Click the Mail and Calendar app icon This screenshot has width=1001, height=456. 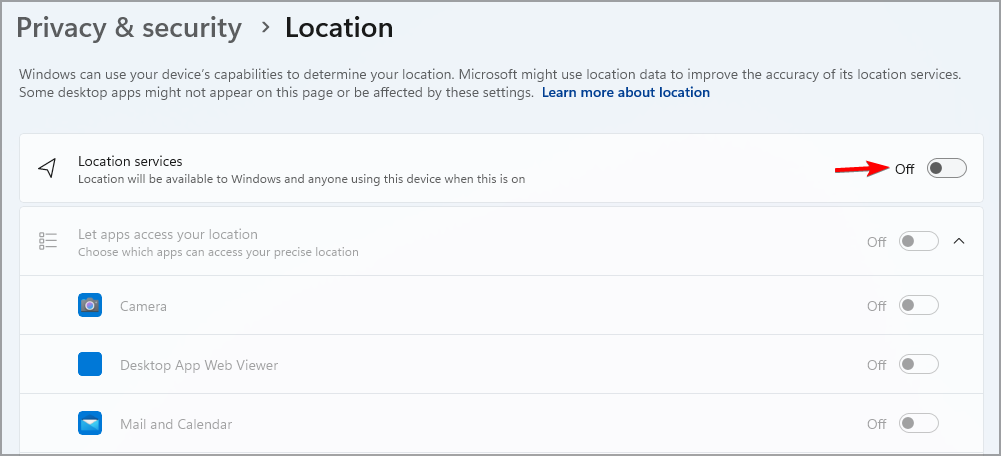(x=90, y=424)
